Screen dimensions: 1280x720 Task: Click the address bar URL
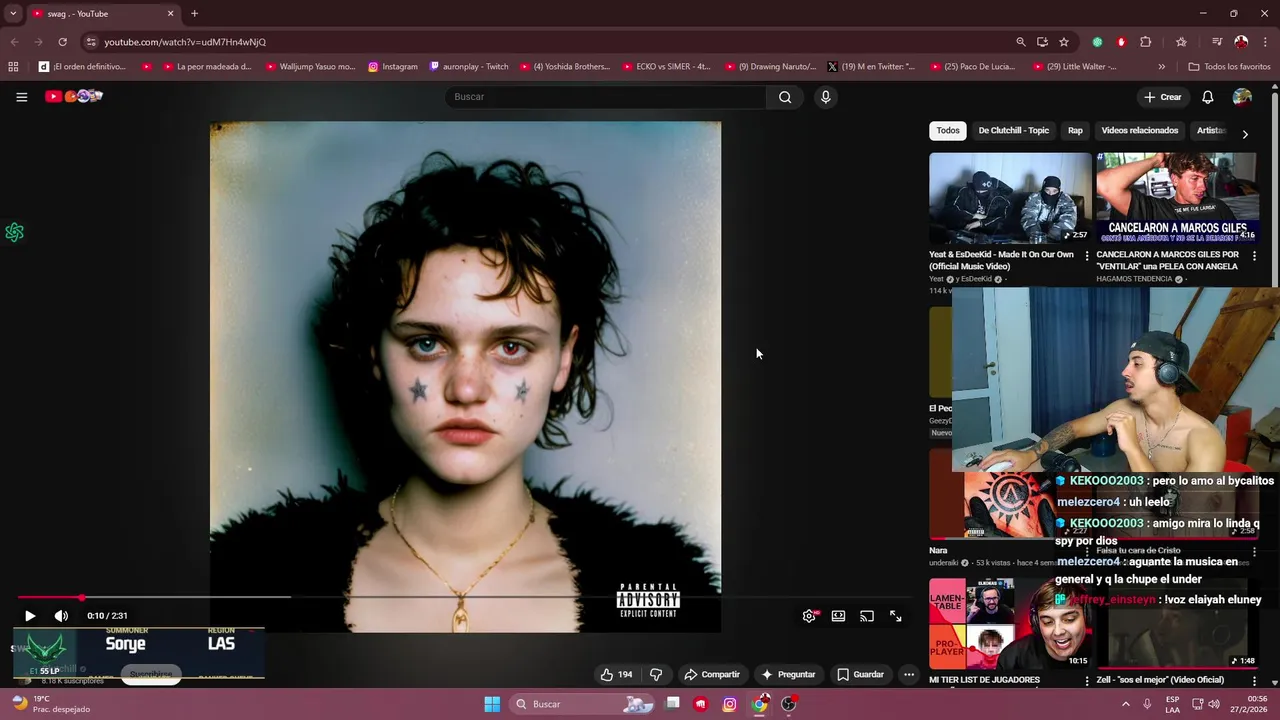(x=185, y=42)
